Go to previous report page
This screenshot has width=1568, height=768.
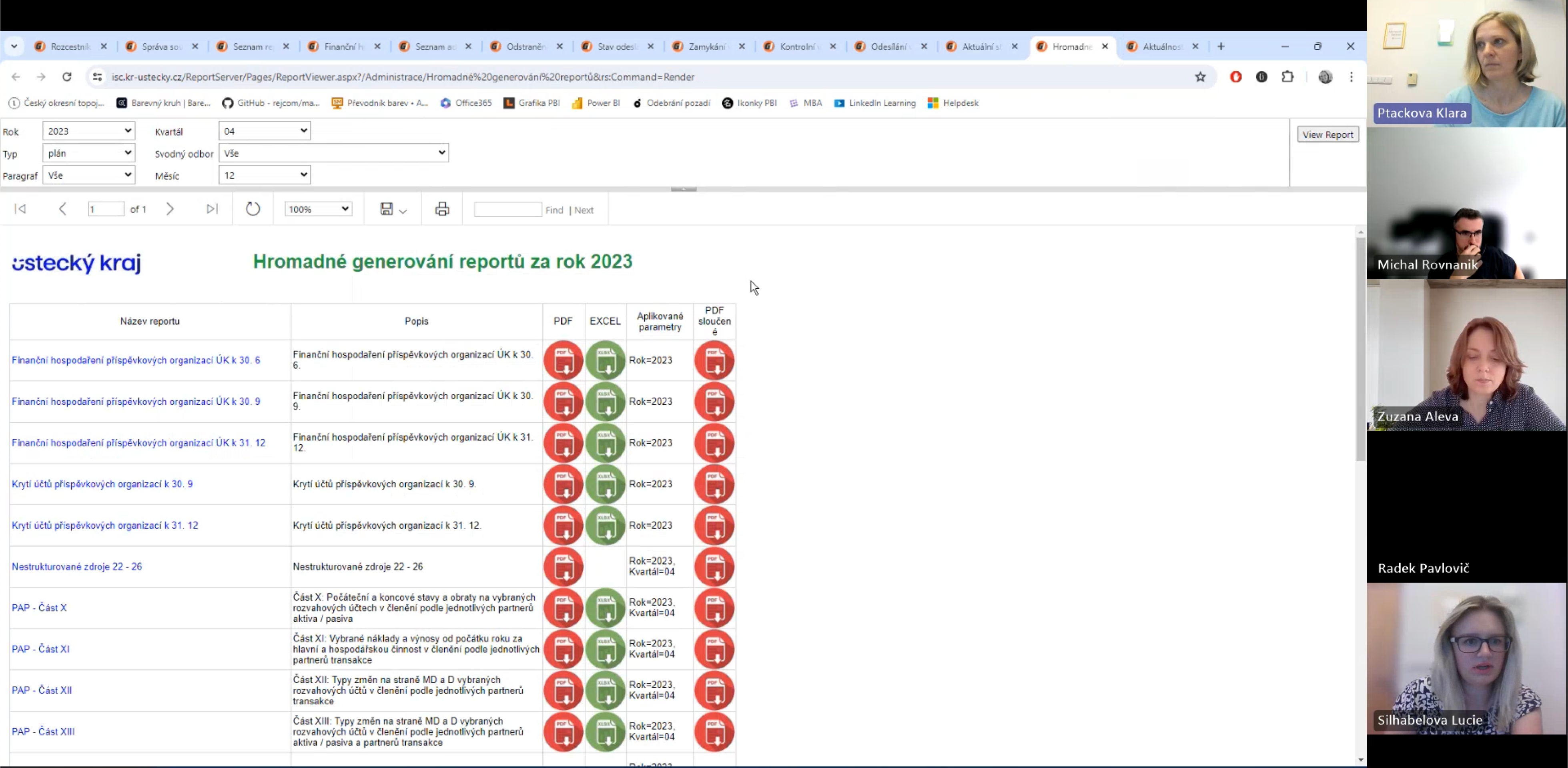pos(62,209)
